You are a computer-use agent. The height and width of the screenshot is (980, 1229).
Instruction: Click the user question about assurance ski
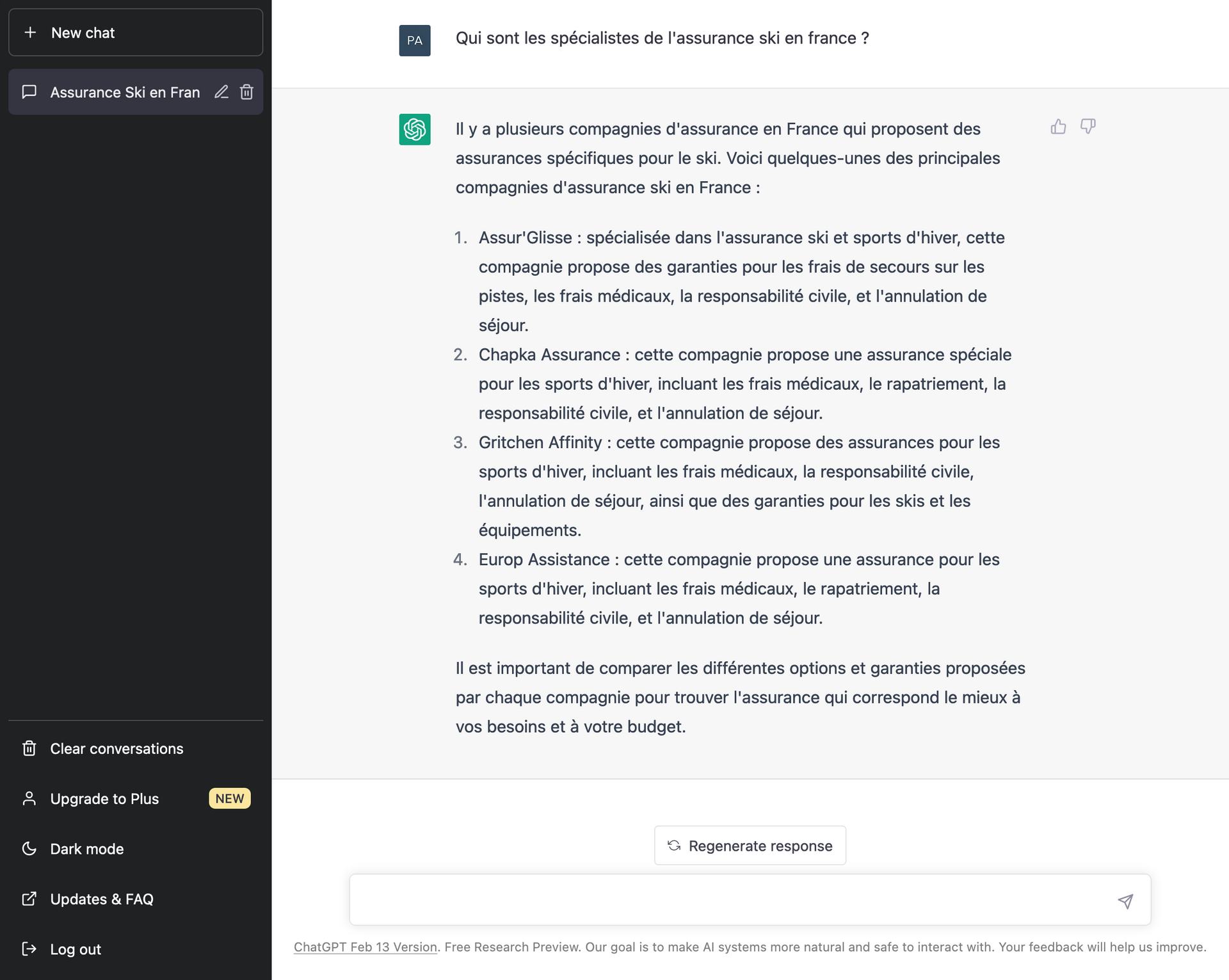[663, 38]
